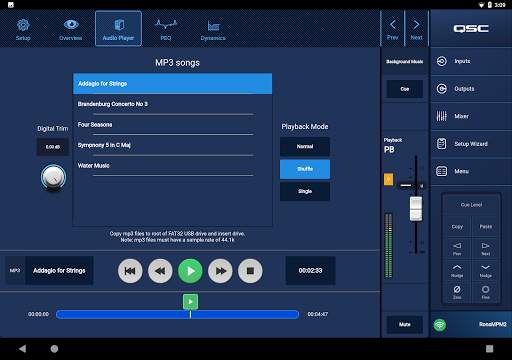Image resolution: width=512 pixels, height=360 pixels.
Task: Click the green playhead marker
Action: click(190, 302)
